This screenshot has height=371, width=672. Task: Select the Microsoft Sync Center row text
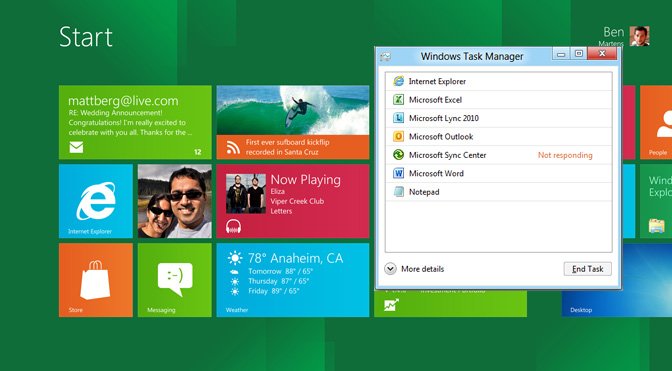click(x=447, y=155)
